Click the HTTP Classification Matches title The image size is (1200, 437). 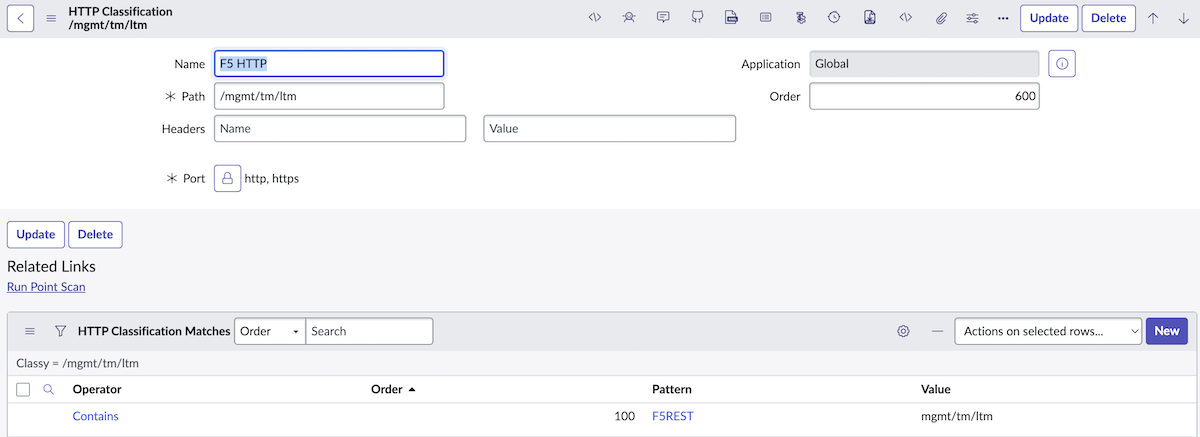pos(154,331)
